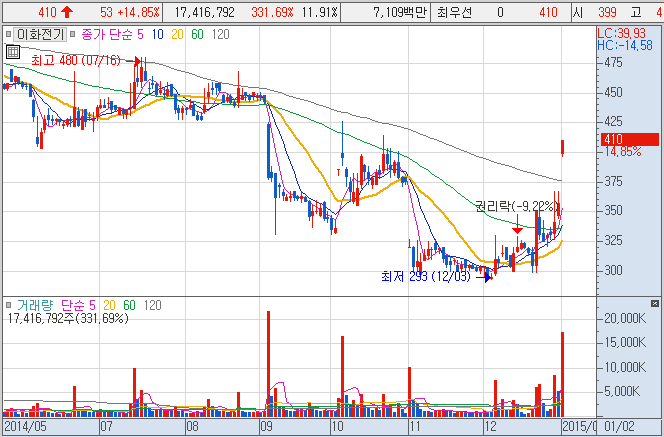The image size is (664, 437).
Task: Click the 11 month label on the time axis
Action: coord(415,426)
